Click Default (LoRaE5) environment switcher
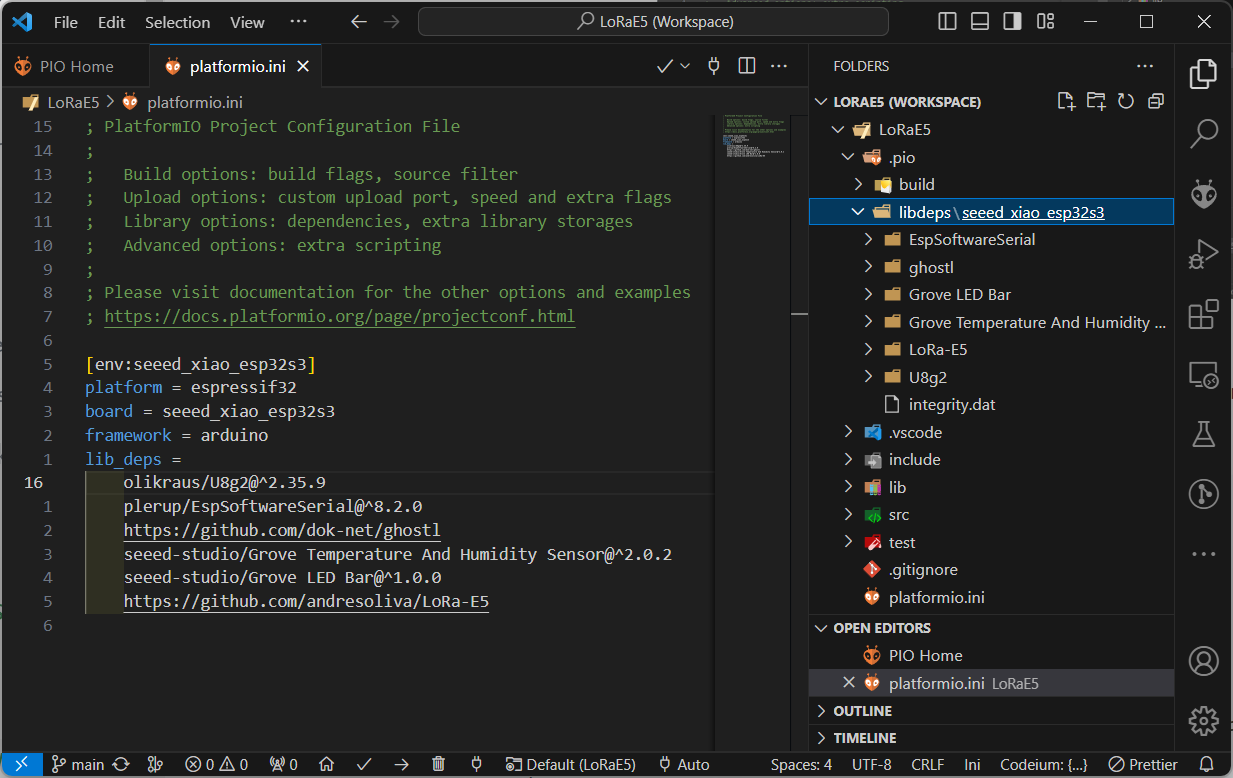 pyautogui.click(x=570, y=764)
